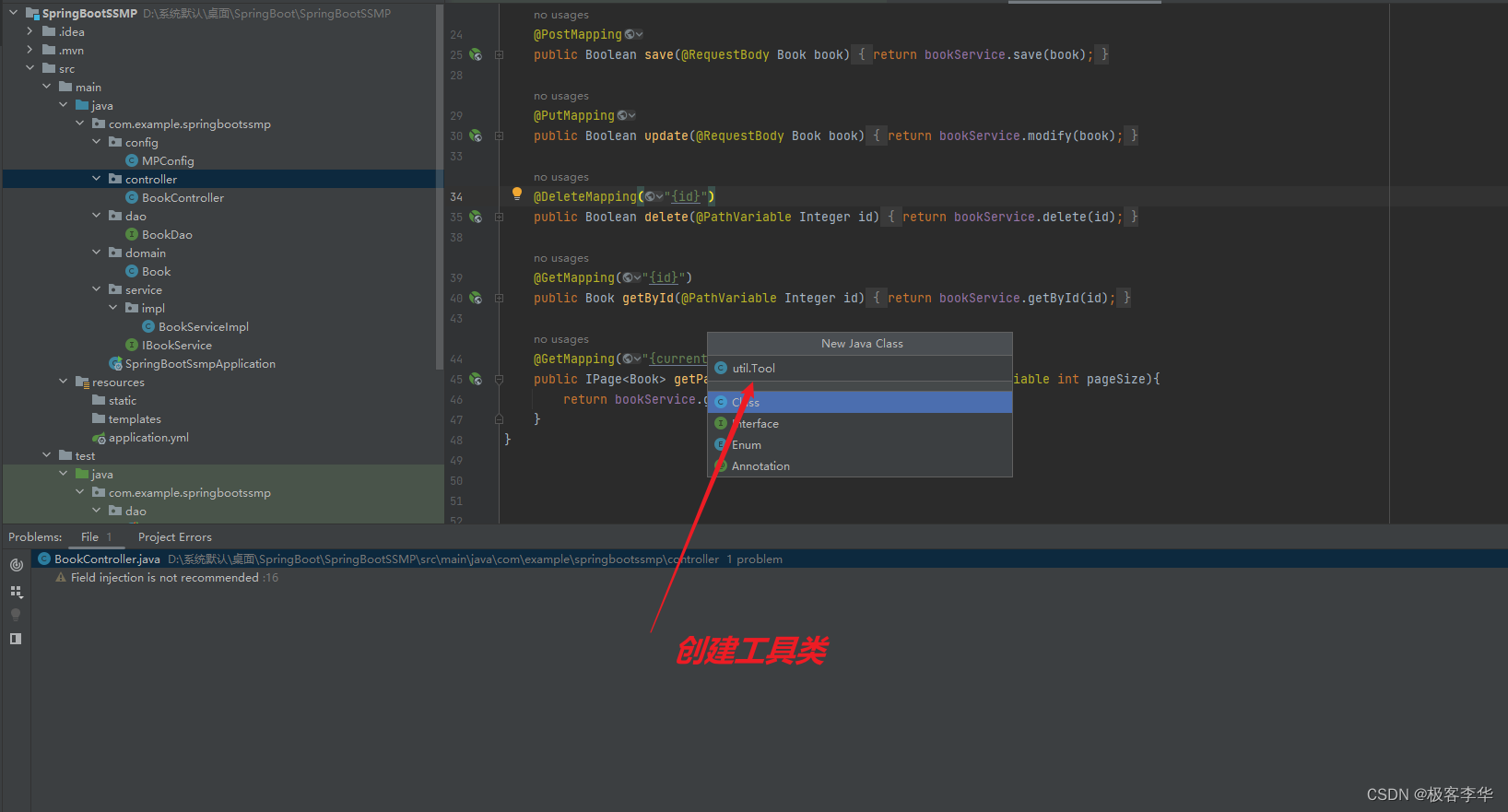Switch to the File tab in Problems
The width and height of the screenshot is (1508, 812).
[x=96, y=537]
